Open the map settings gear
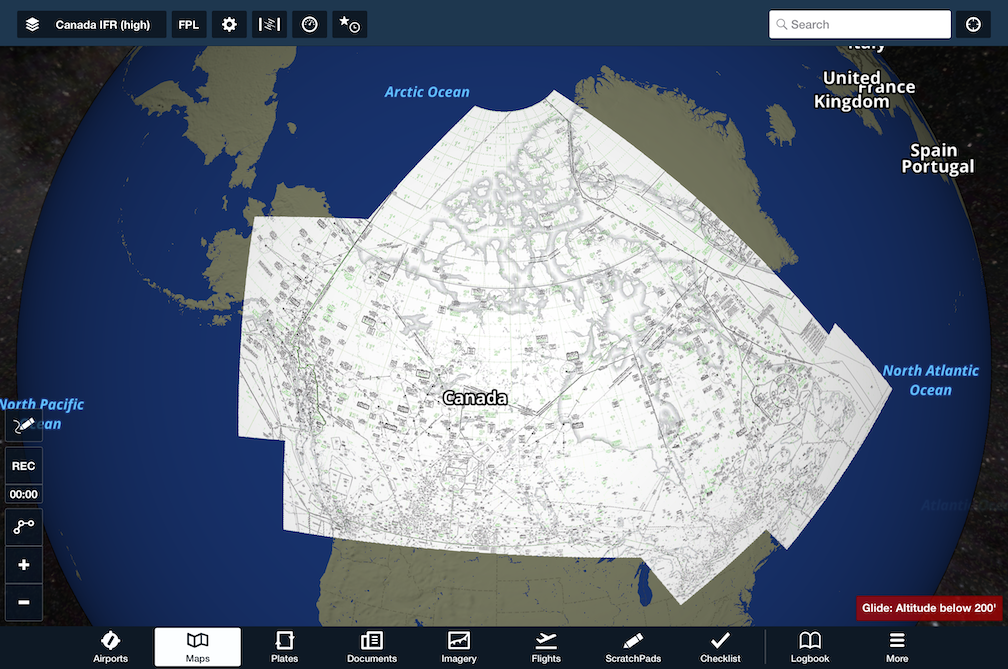Viewport: 1008px width, 669px height. (x=229, y=24)
